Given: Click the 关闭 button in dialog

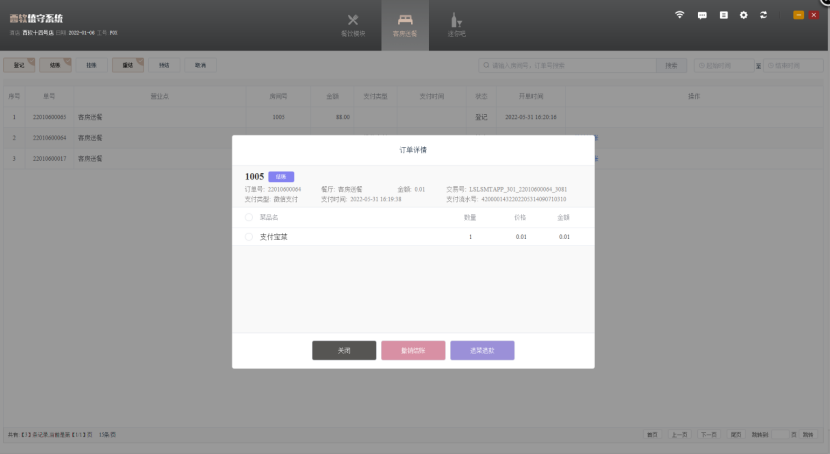Looking at the screenshot, I should (x=344, y=351).
